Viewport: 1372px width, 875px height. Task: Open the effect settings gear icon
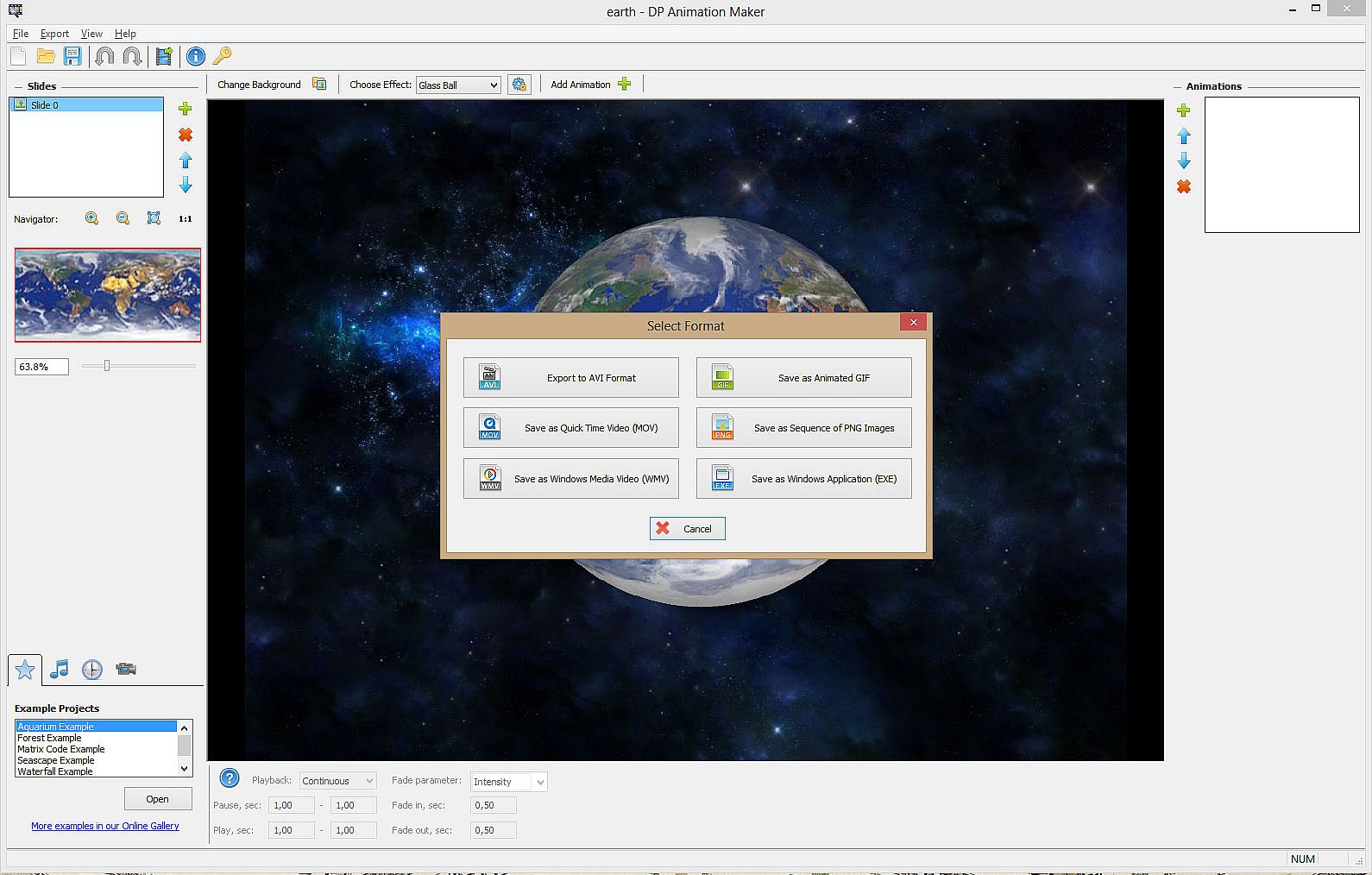click(519, 85)
